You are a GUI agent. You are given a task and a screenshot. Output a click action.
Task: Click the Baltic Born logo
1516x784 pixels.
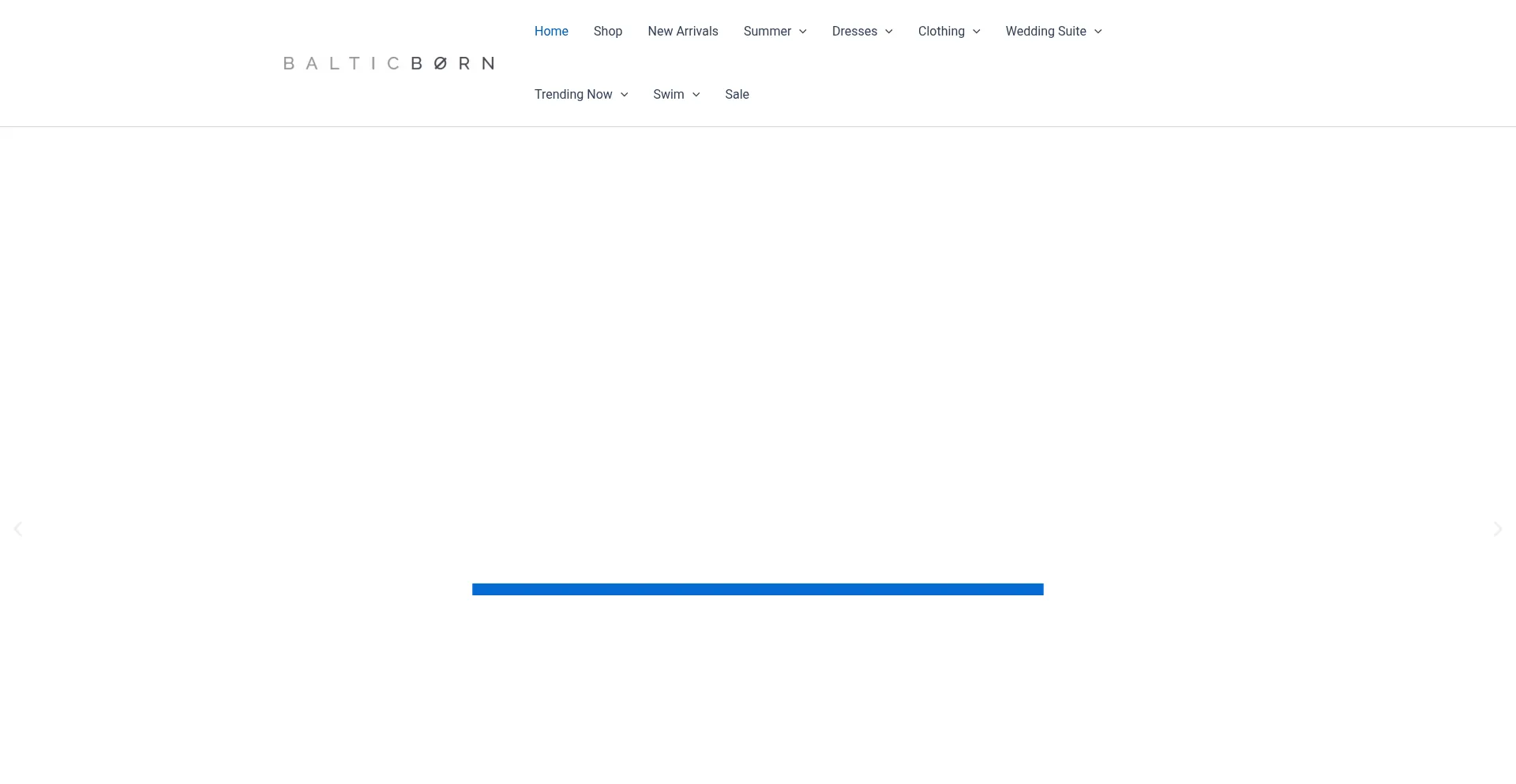click(388, 63)
